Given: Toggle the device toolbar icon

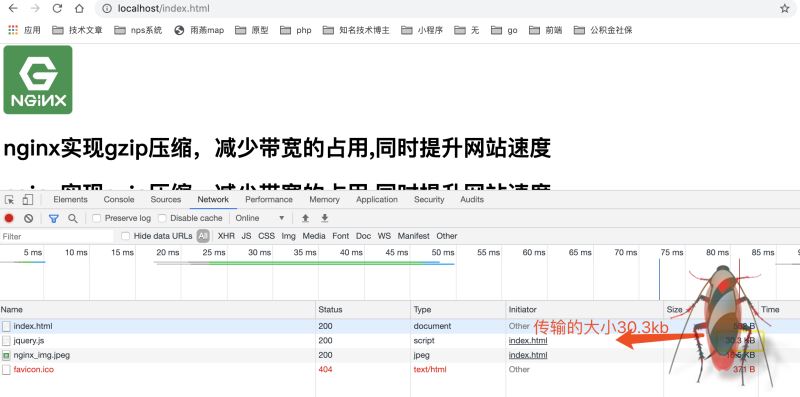Looking at the screenshot, I should 28,200.
